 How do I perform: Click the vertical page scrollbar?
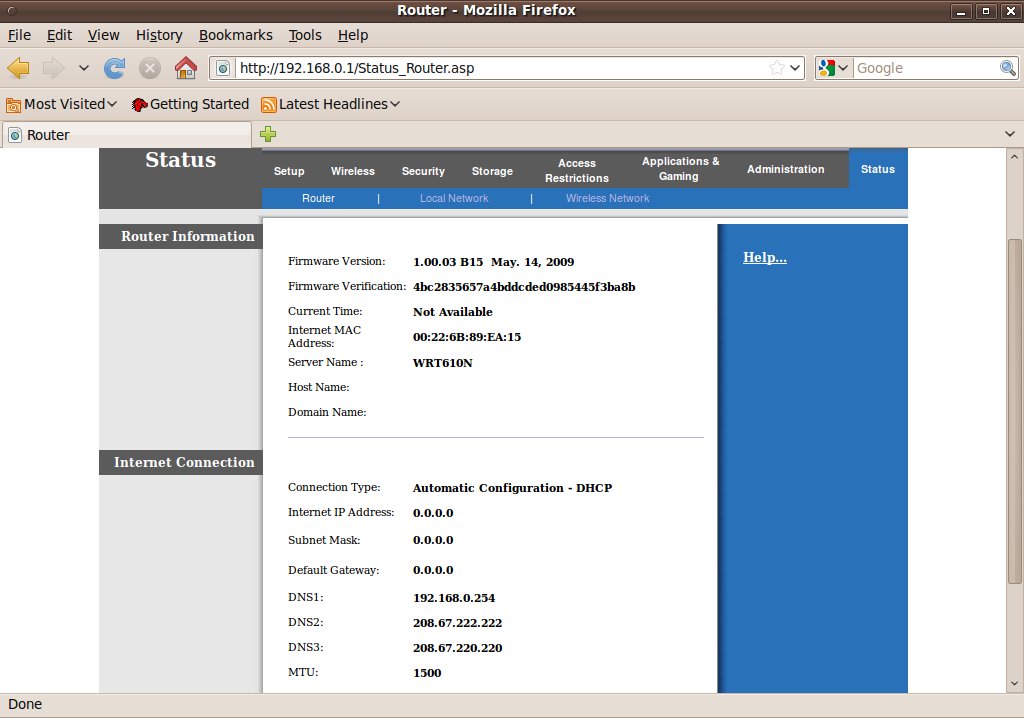tap(1015, 410)
